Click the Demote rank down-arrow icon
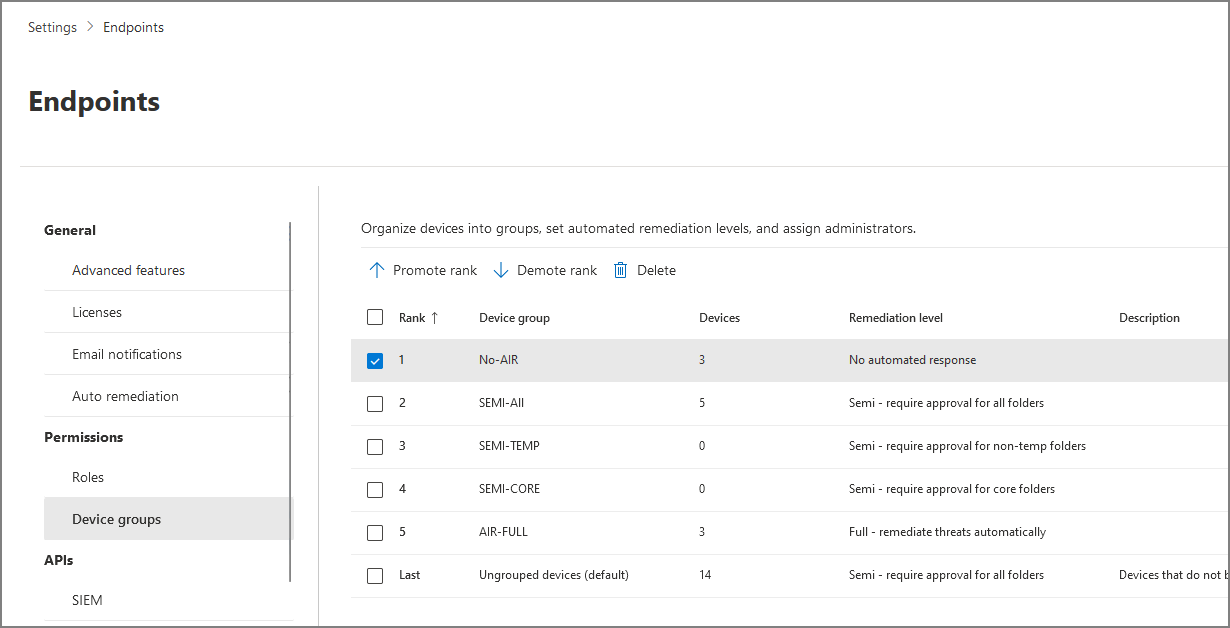 click(501, 270)
